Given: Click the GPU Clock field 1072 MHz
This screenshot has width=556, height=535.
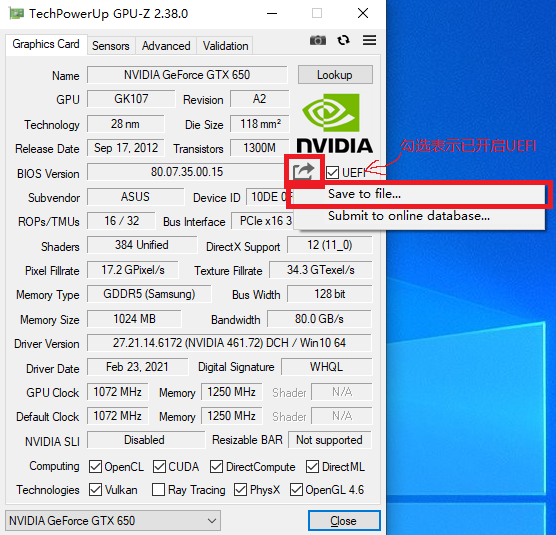Looking at the screenshot, I should coord(118,392).
